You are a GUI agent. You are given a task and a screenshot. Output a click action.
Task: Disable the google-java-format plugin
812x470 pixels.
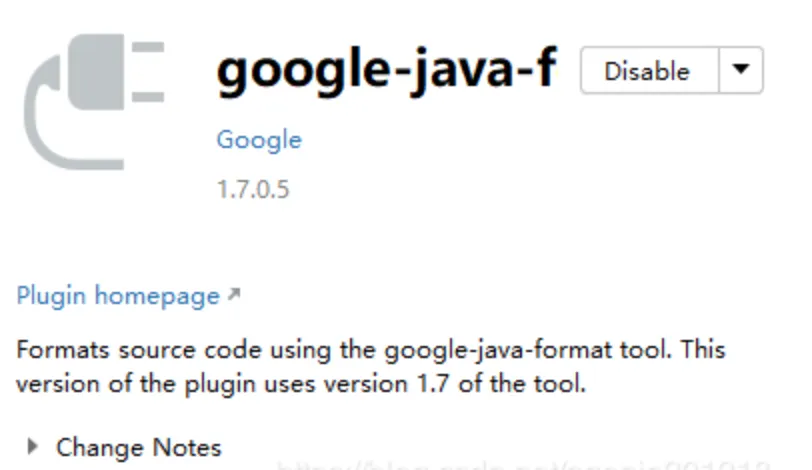click(x=649, y=70)
